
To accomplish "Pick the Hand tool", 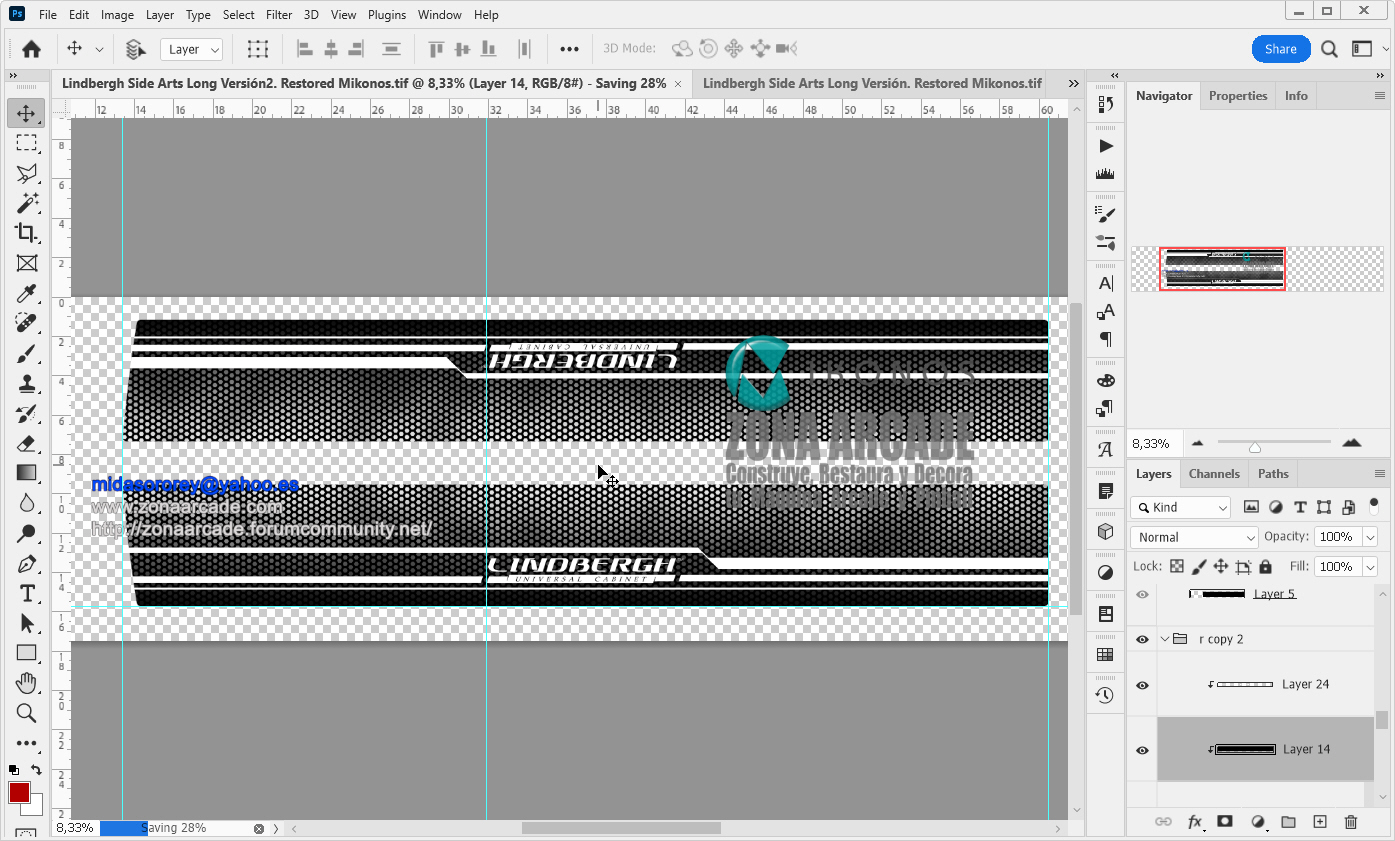I will tap(26, 683).
